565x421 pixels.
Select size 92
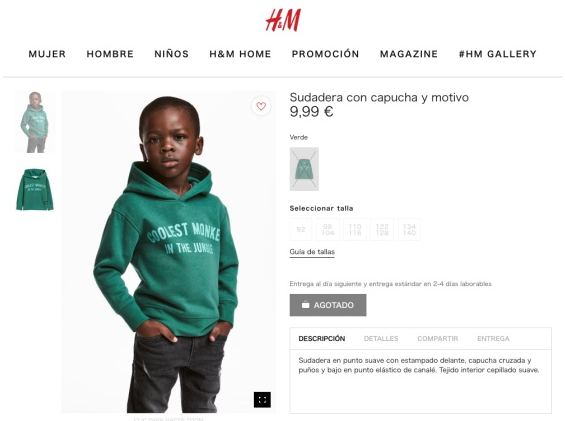point(301,230)
